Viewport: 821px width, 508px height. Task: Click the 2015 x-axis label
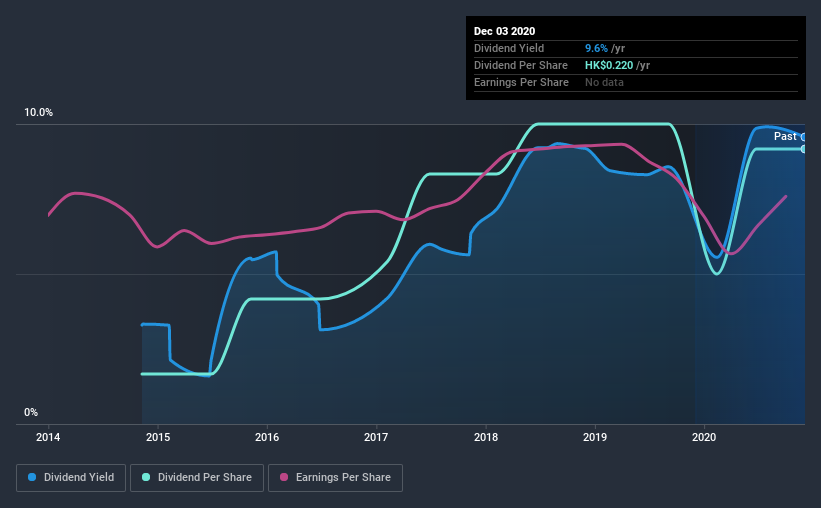point(158,437)
